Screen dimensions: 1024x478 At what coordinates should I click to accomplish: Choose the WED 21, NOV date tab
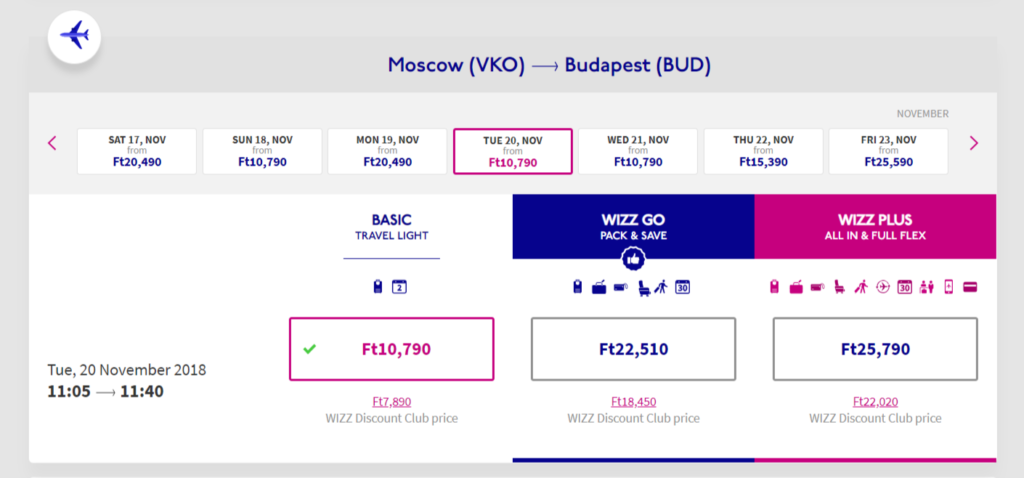point(638,151)
